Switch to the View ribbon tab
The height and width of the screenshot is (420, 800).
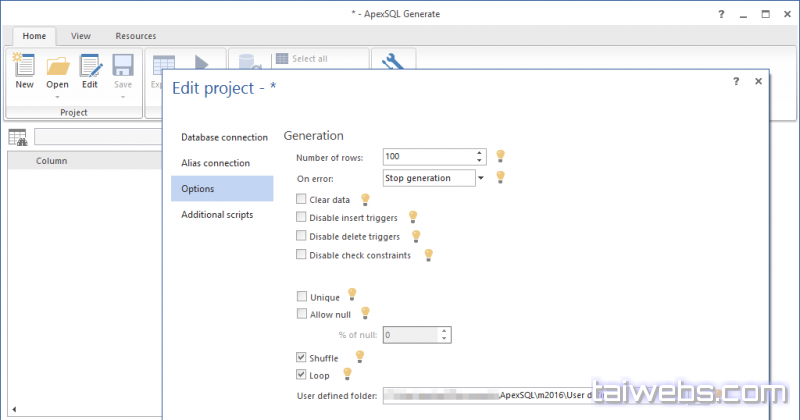(81, 36)
